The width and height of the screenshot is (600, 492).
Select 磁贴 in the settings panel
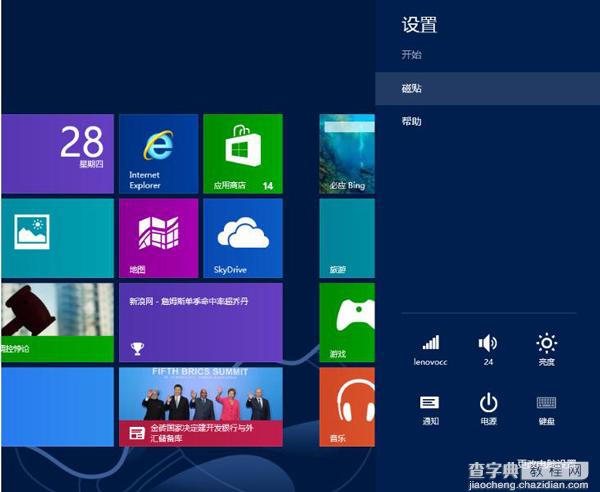[488, 89]
